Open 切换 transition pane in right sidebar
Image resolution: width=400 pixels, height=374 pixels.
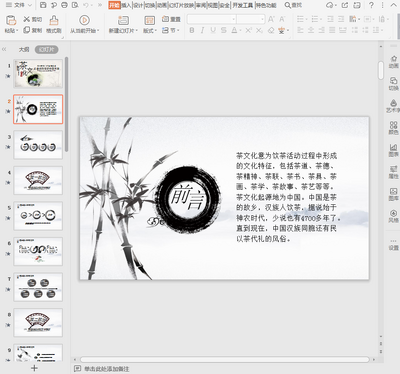coord(393,84)
